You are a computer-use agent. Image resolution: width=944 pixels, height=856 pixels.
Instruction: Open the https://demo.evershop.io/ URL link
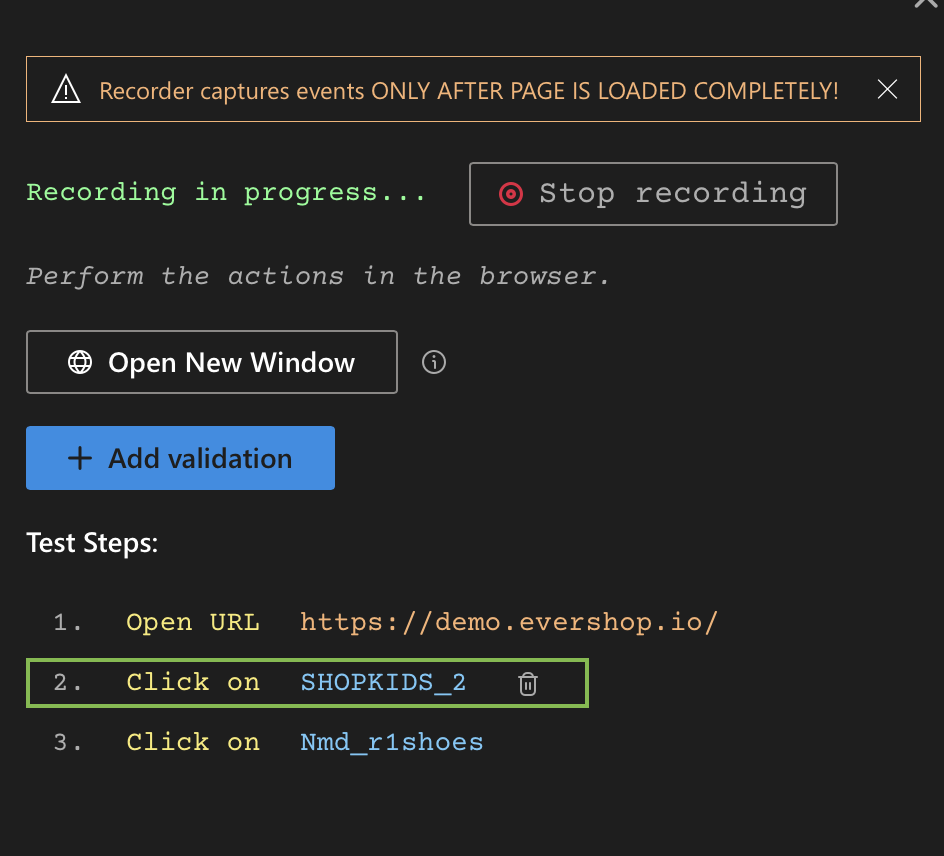[509, 622]
